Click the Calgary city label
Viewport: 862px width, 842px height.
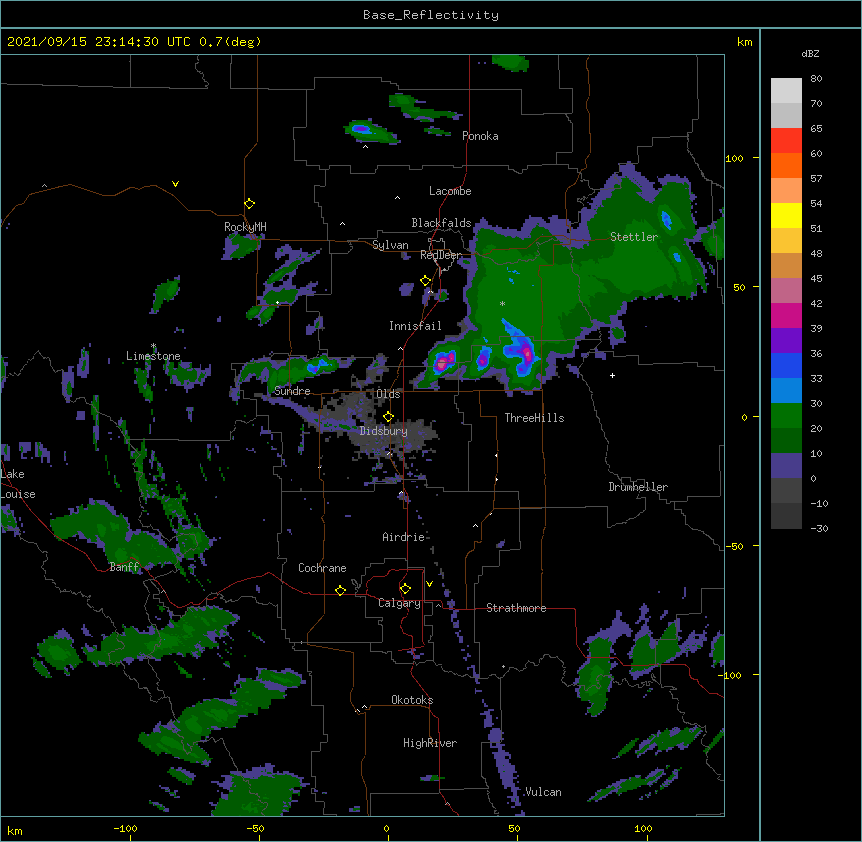(x=399, y=603)
